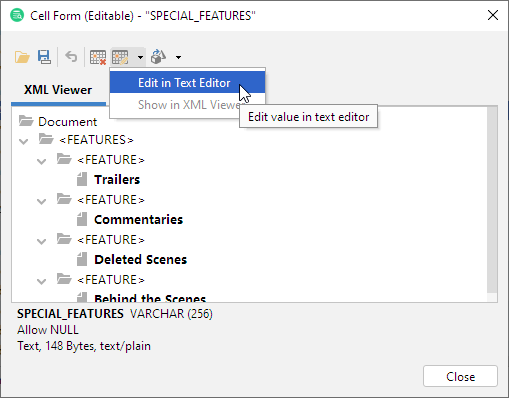509x398 pixels.
Task: Click the edit cell value grid icon
Action: coord(120,57)
